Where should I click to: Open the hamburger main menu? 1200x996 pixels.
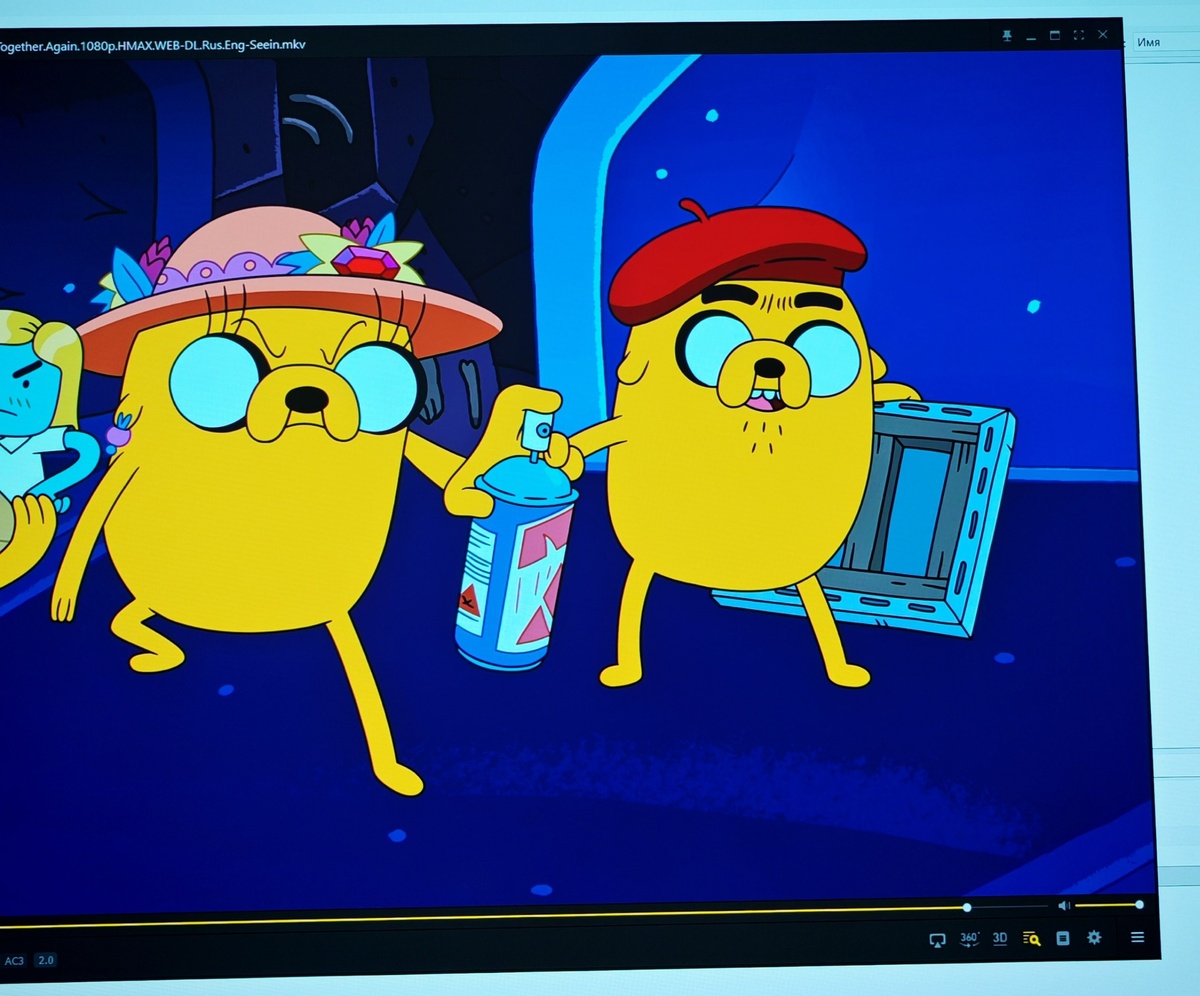[1137, 937]
